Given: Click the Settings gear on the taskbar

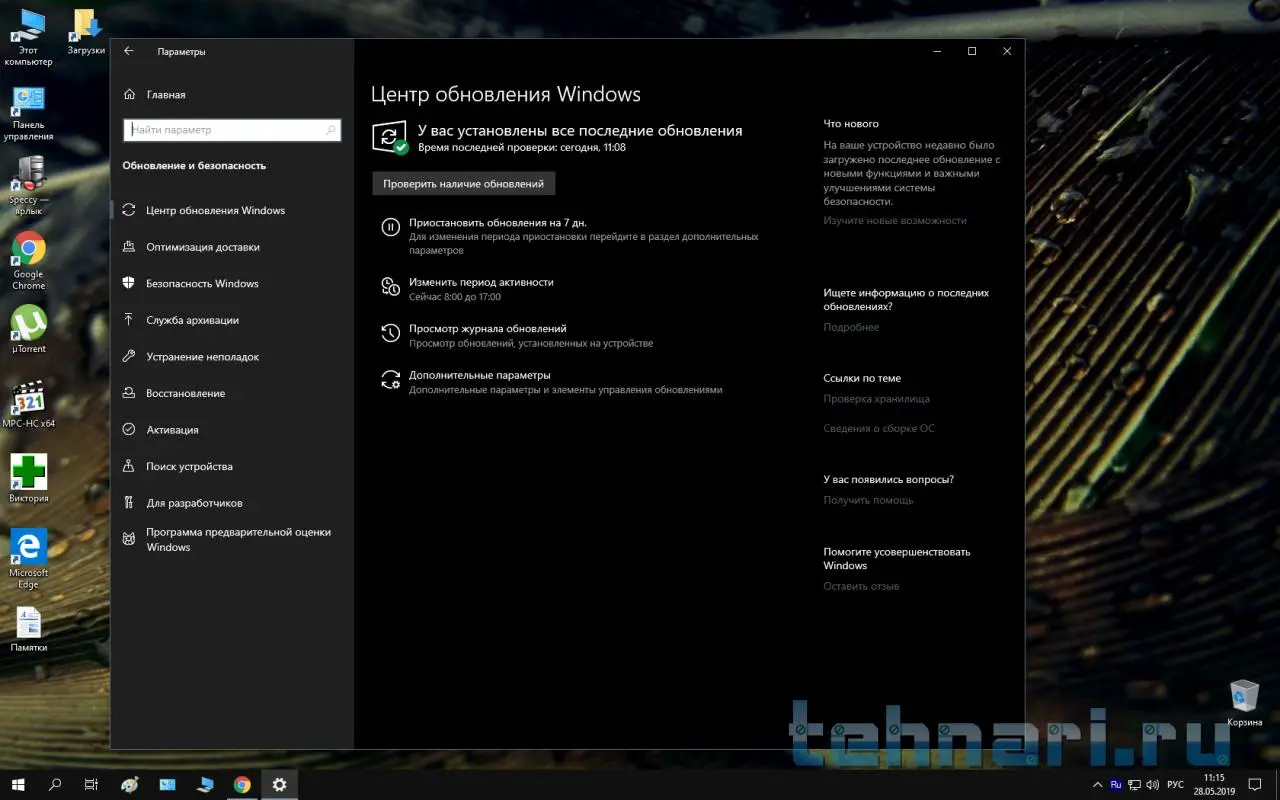Looking at the screenshot, I should click(279, 785).
